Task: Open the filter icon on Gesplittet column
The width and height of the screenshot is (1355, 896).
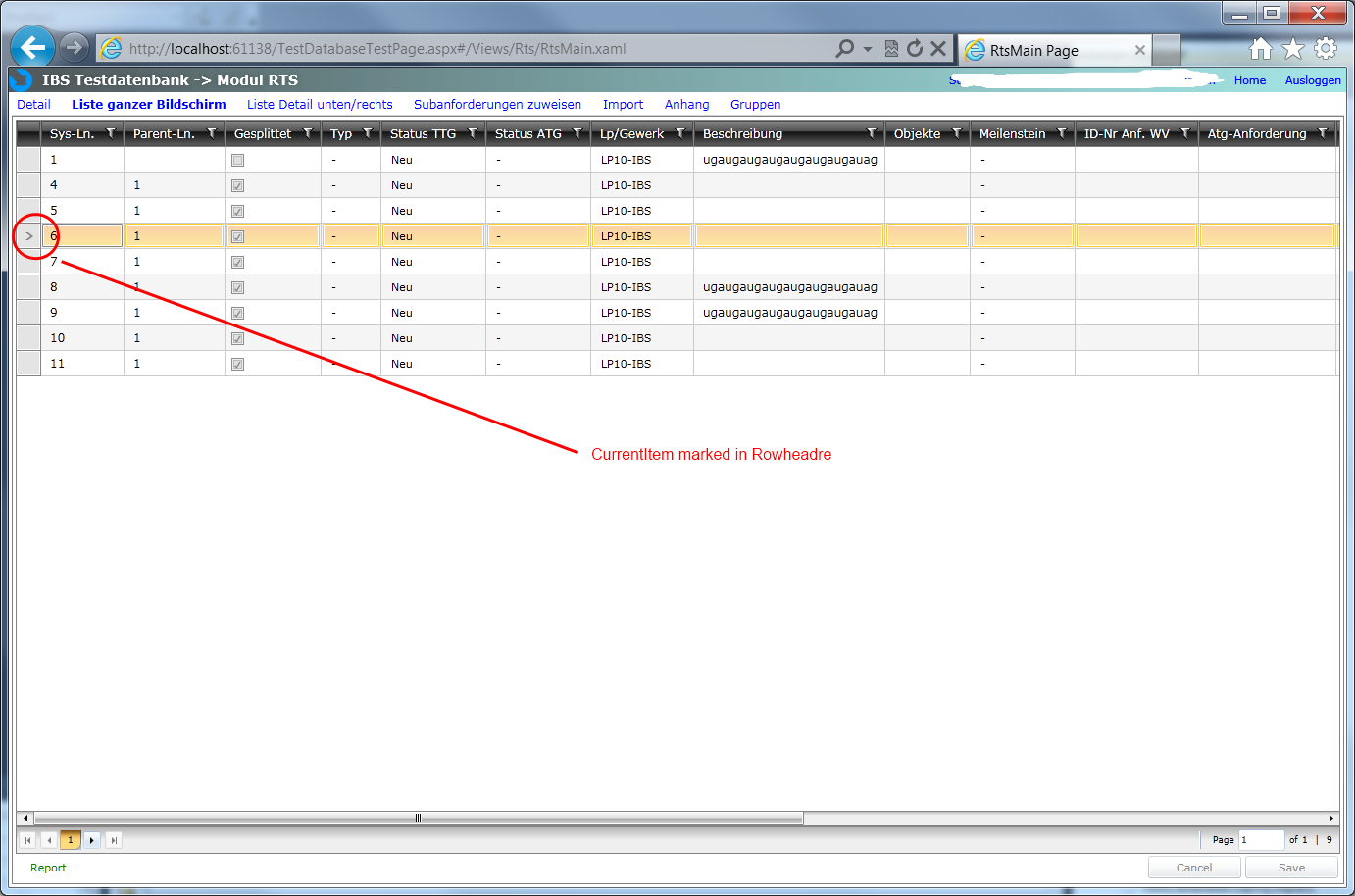Action: point(308,133)
